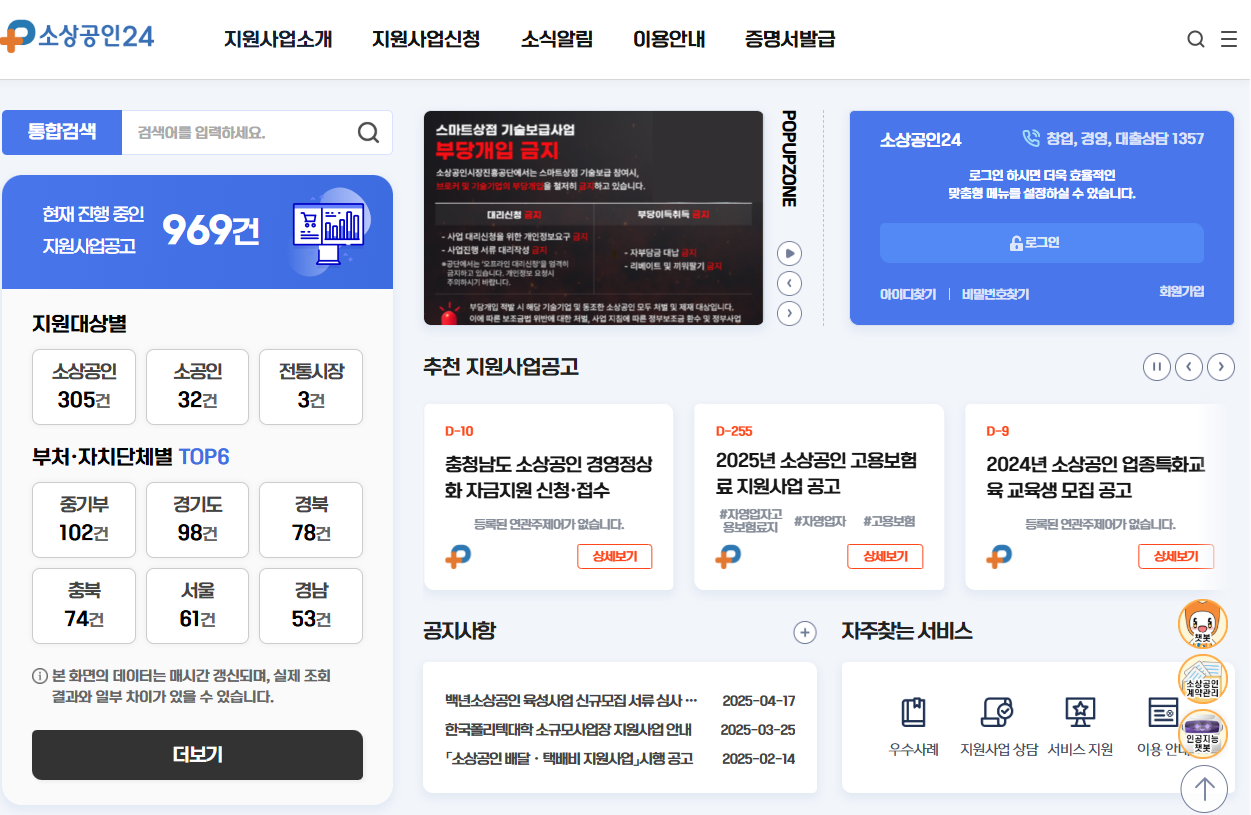Open the 한국폴리텍대학 소규모사업장 notice
This screenshot has width=1251, height=815.
click(568, 729)
